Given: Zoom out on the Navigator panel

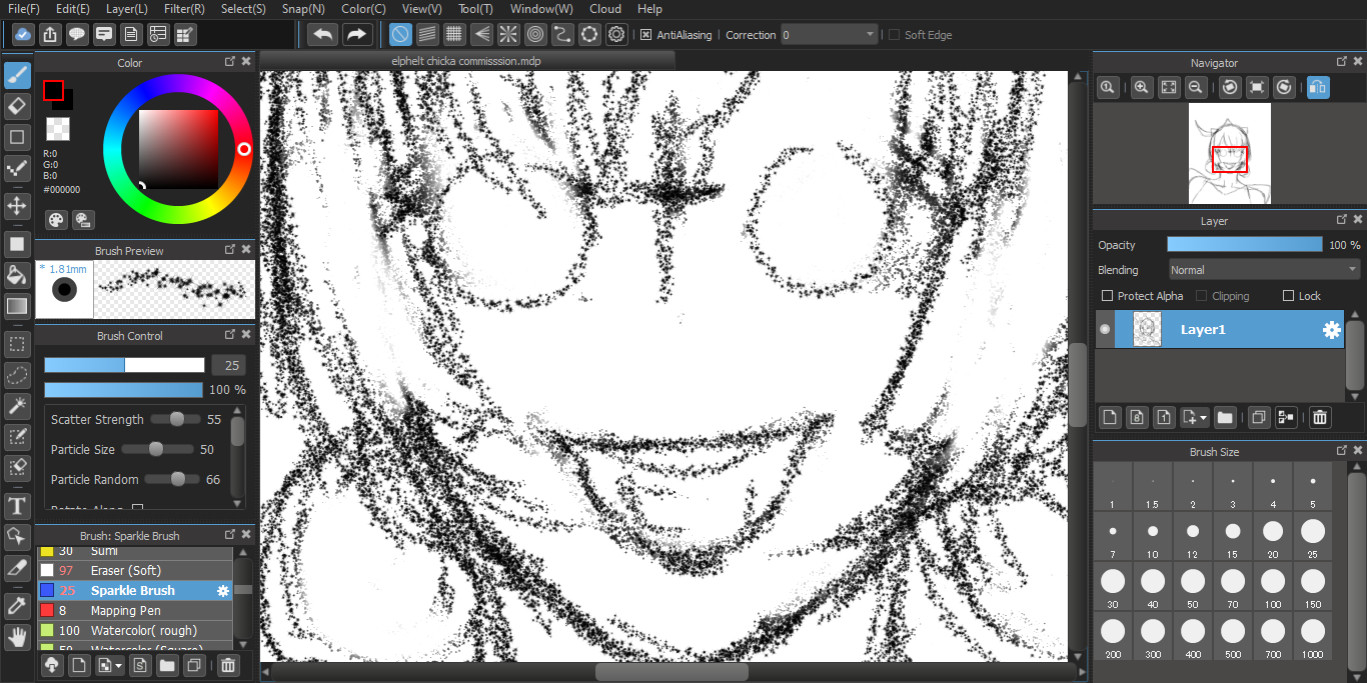Looking at the screenshot, I should point(1195,88).
